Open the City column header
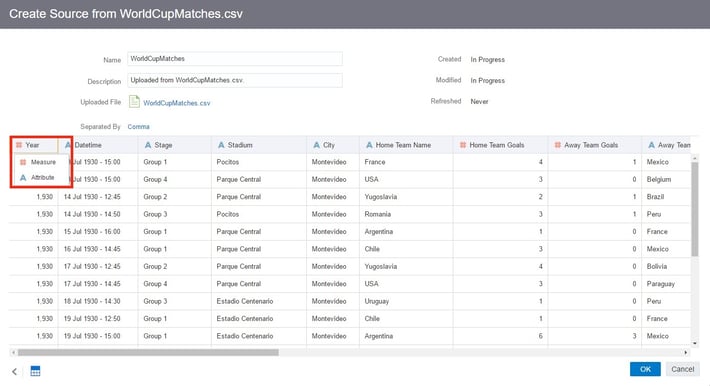This screenshot has height=386, width=710. [333, 145]
